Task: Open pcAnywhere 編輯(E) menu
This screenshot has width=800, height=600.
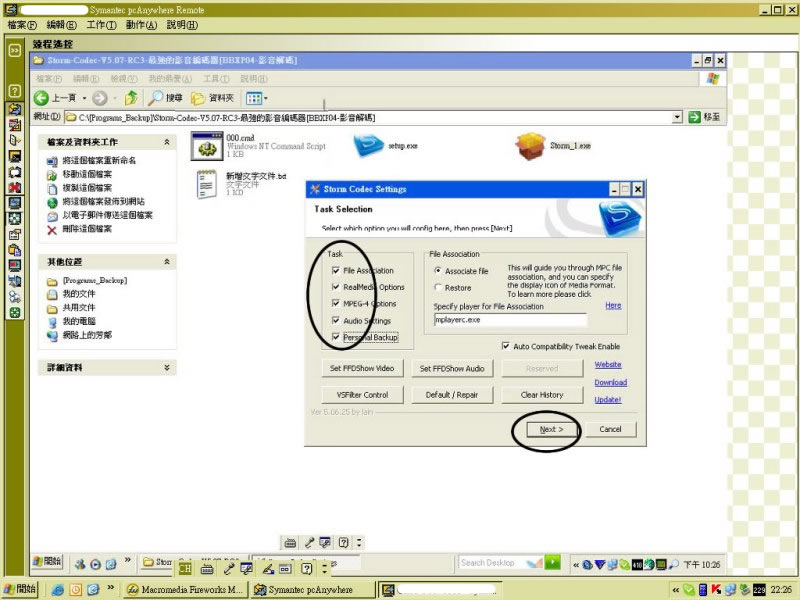Action: pos(61,25)
